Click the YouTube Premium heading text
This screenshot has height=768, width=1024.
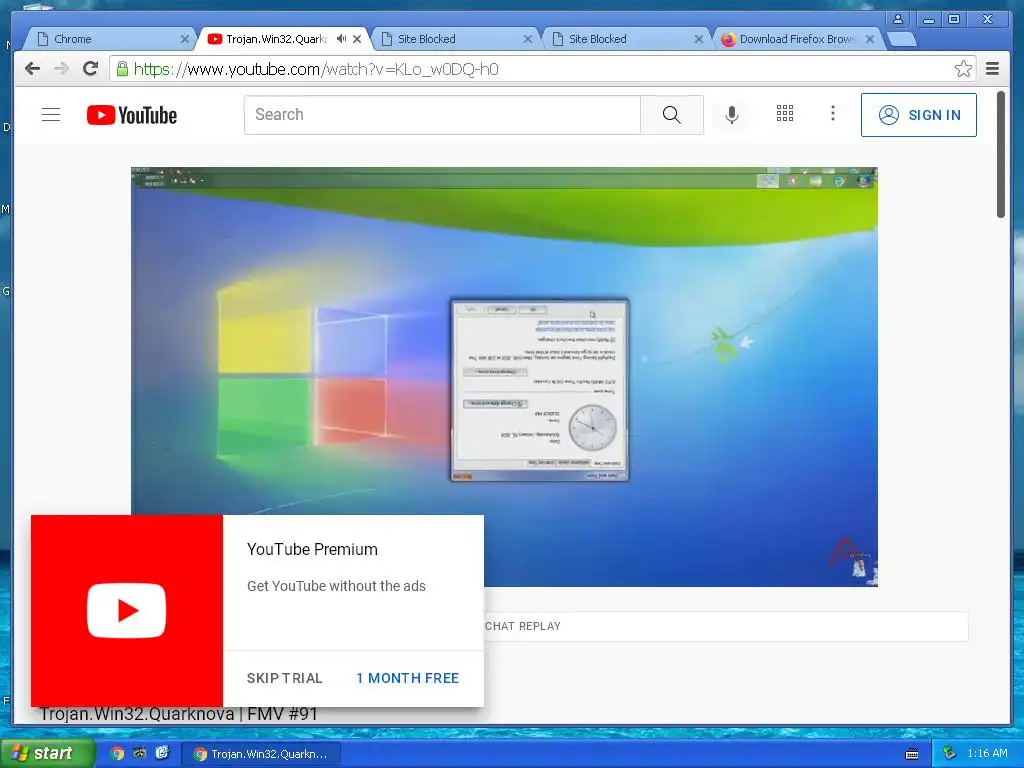coord(312,549)
